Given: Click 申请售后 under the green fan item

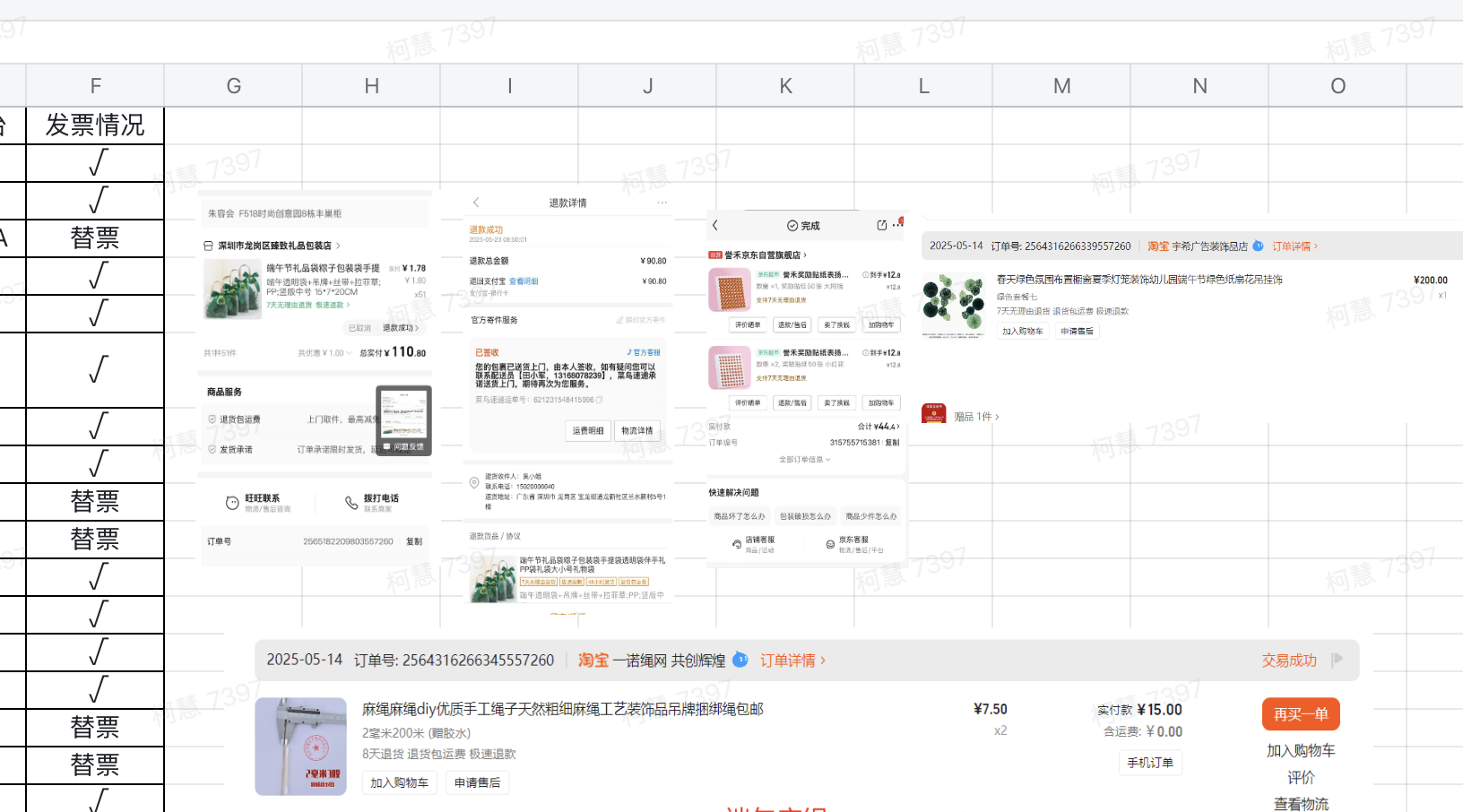Looking at the screenshot, I should click(1077, 331).
